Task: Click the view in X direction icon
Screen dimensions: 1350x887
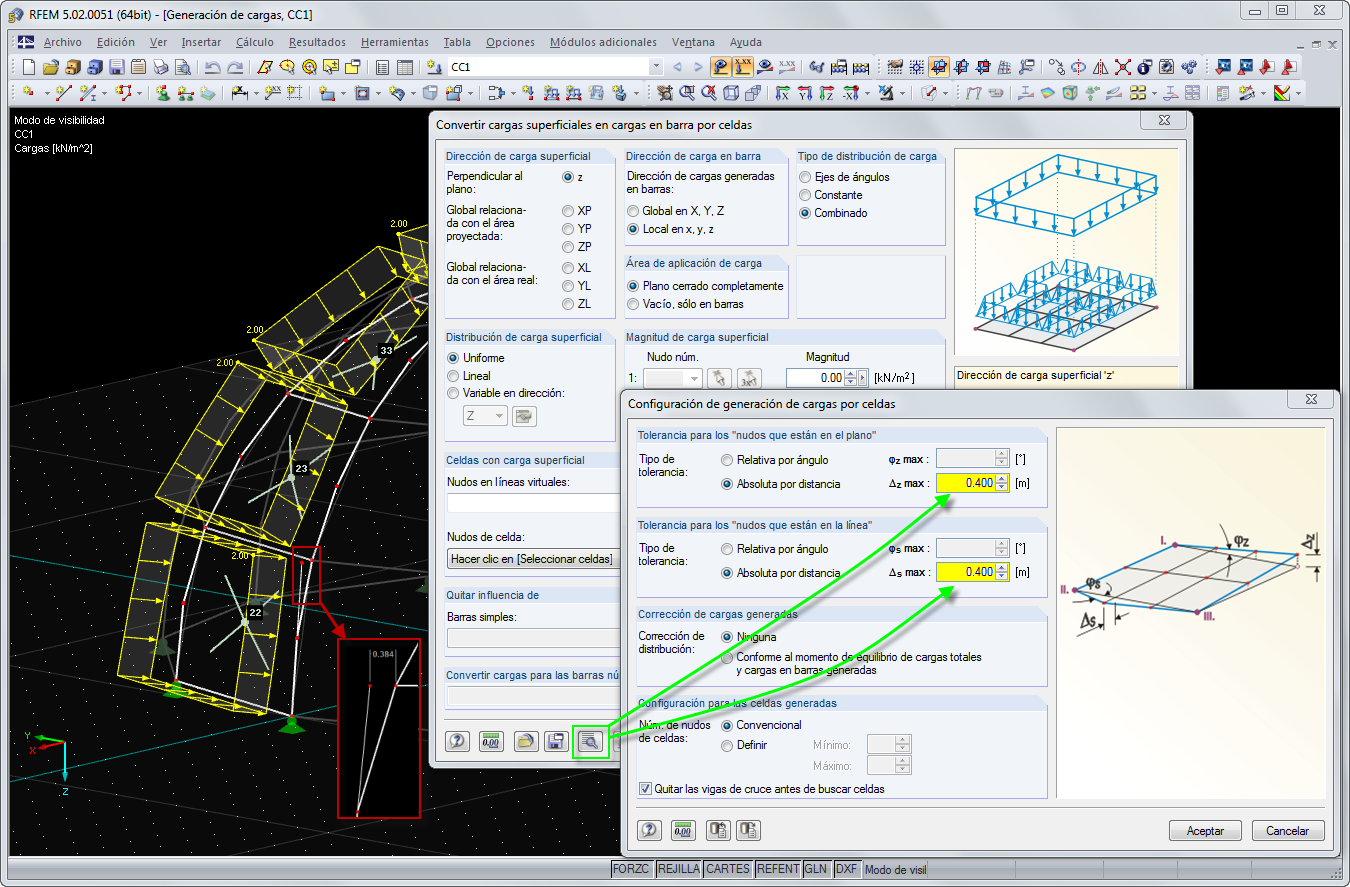Action: pyautogui.click(x=782, y=94)
